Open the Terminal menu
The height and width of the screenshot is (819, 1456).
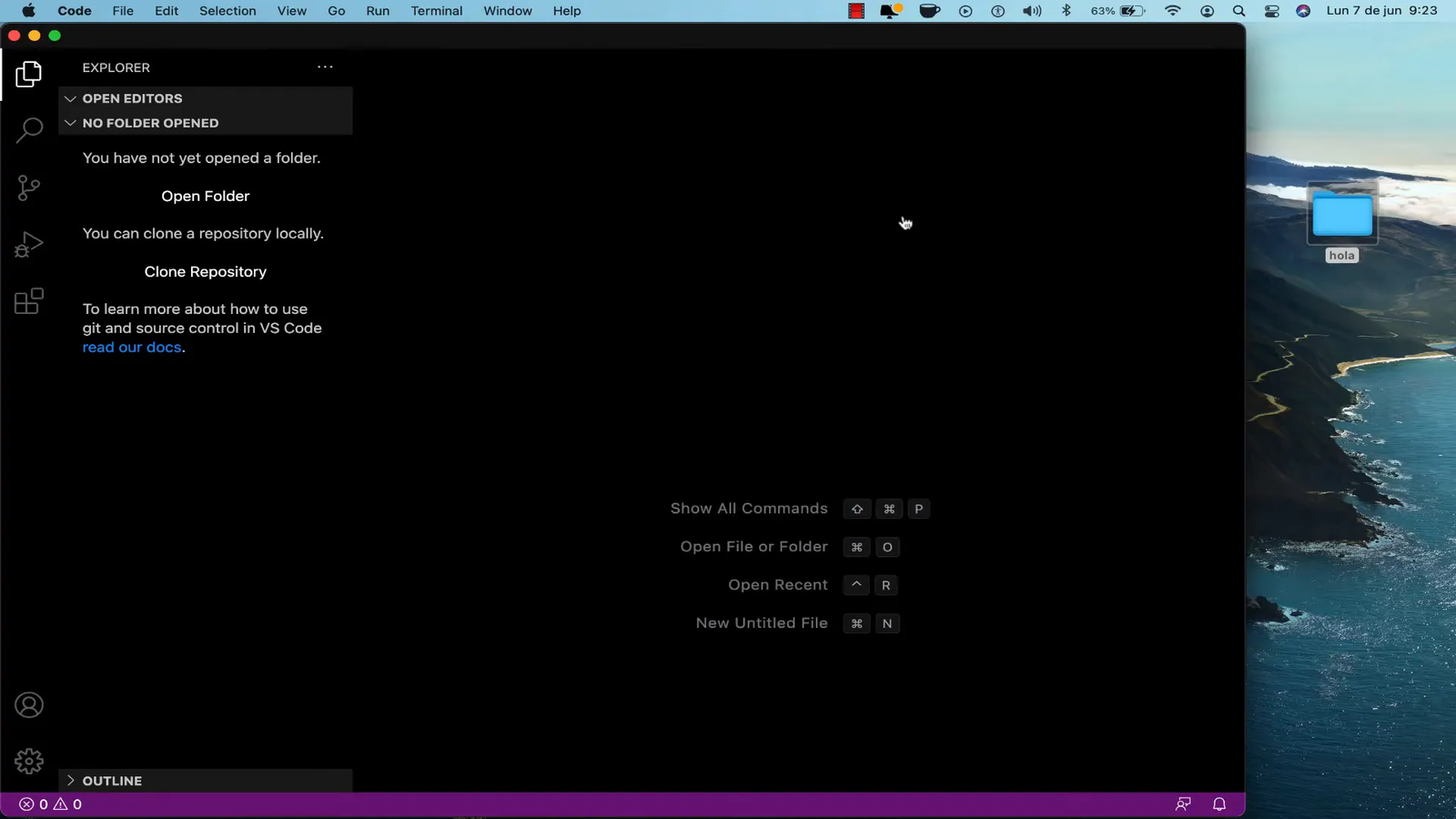tap(437, 11)
